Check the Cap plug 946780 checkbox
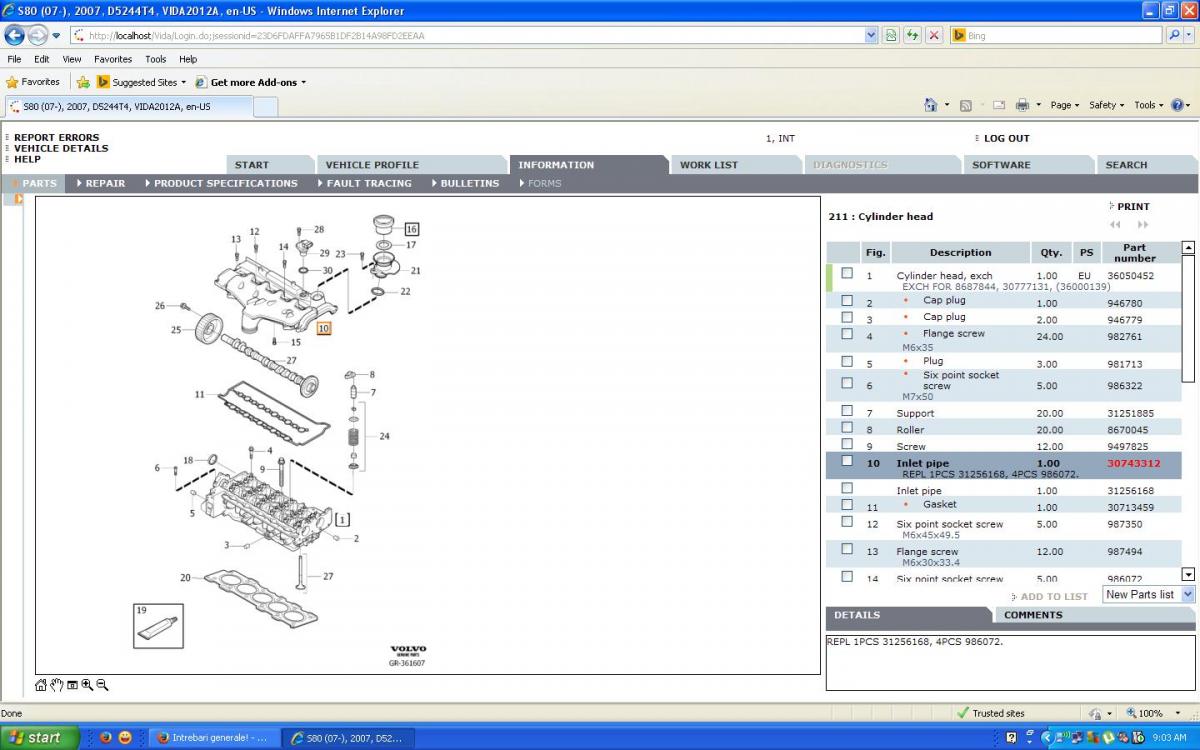Image resolution: width=1200 pixels, height=750 pixels. 847,300
